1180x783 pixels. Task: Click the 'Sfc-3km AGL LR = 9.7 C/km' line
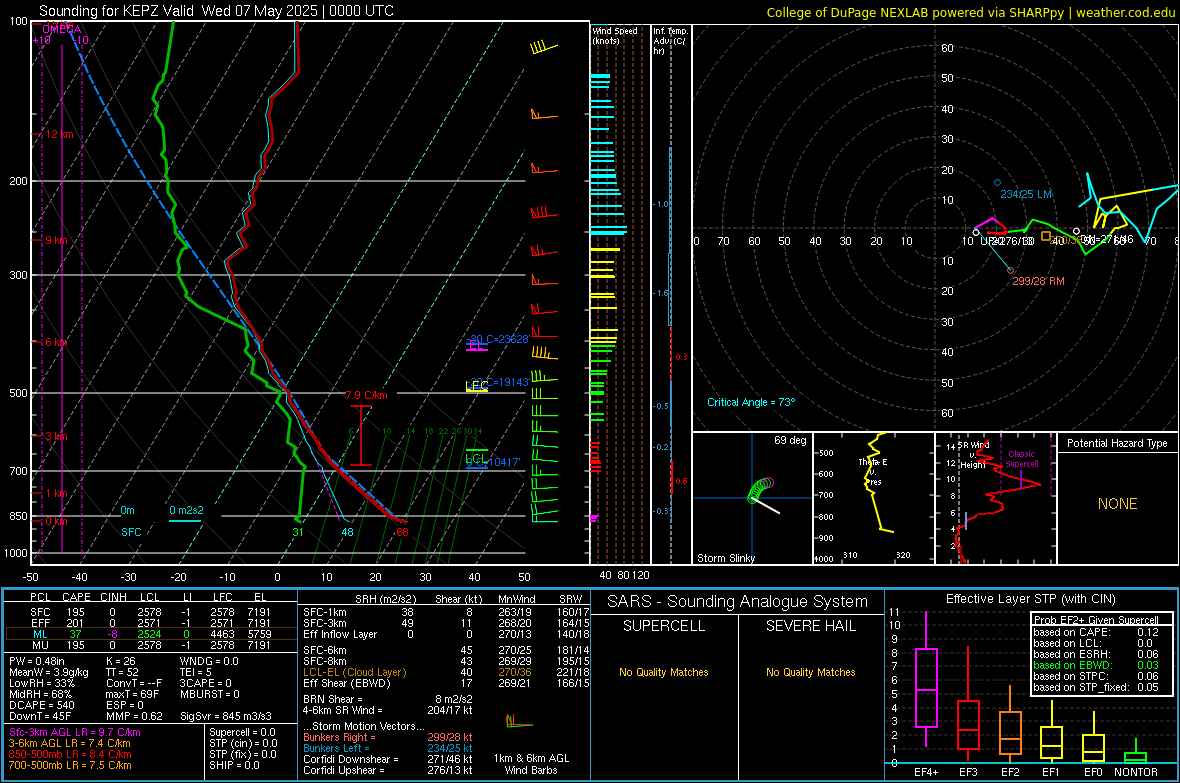point(75,733)
